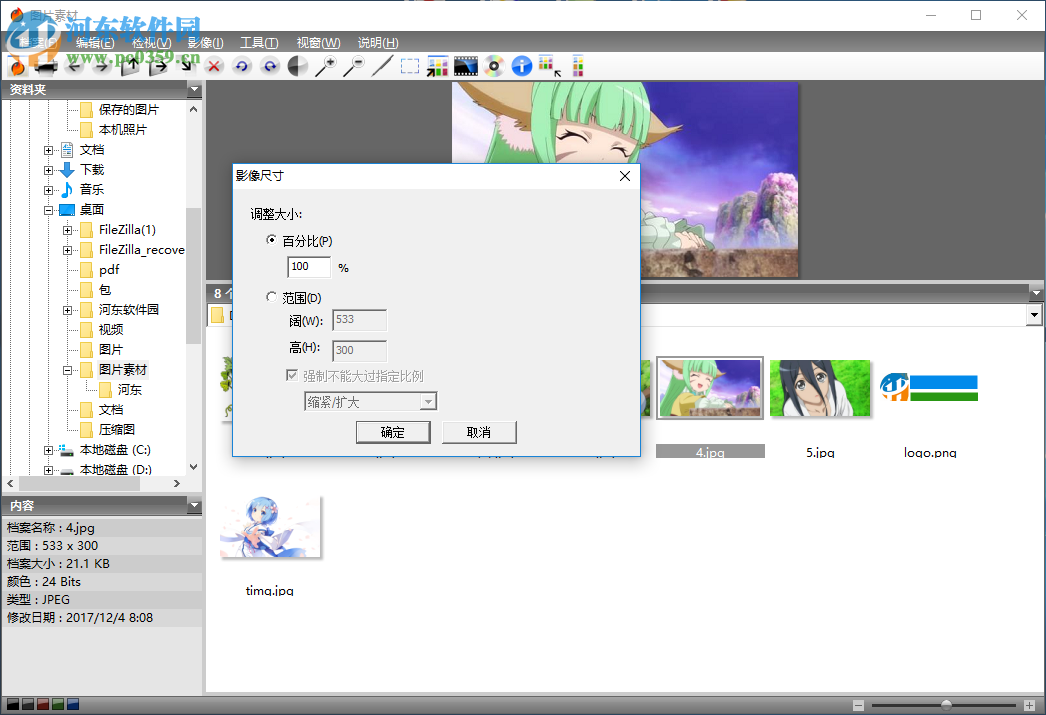Viewport: 1046px width, 715px height.
Task: Select the timg.jpg thumbnail
Action: coord(270,526)
